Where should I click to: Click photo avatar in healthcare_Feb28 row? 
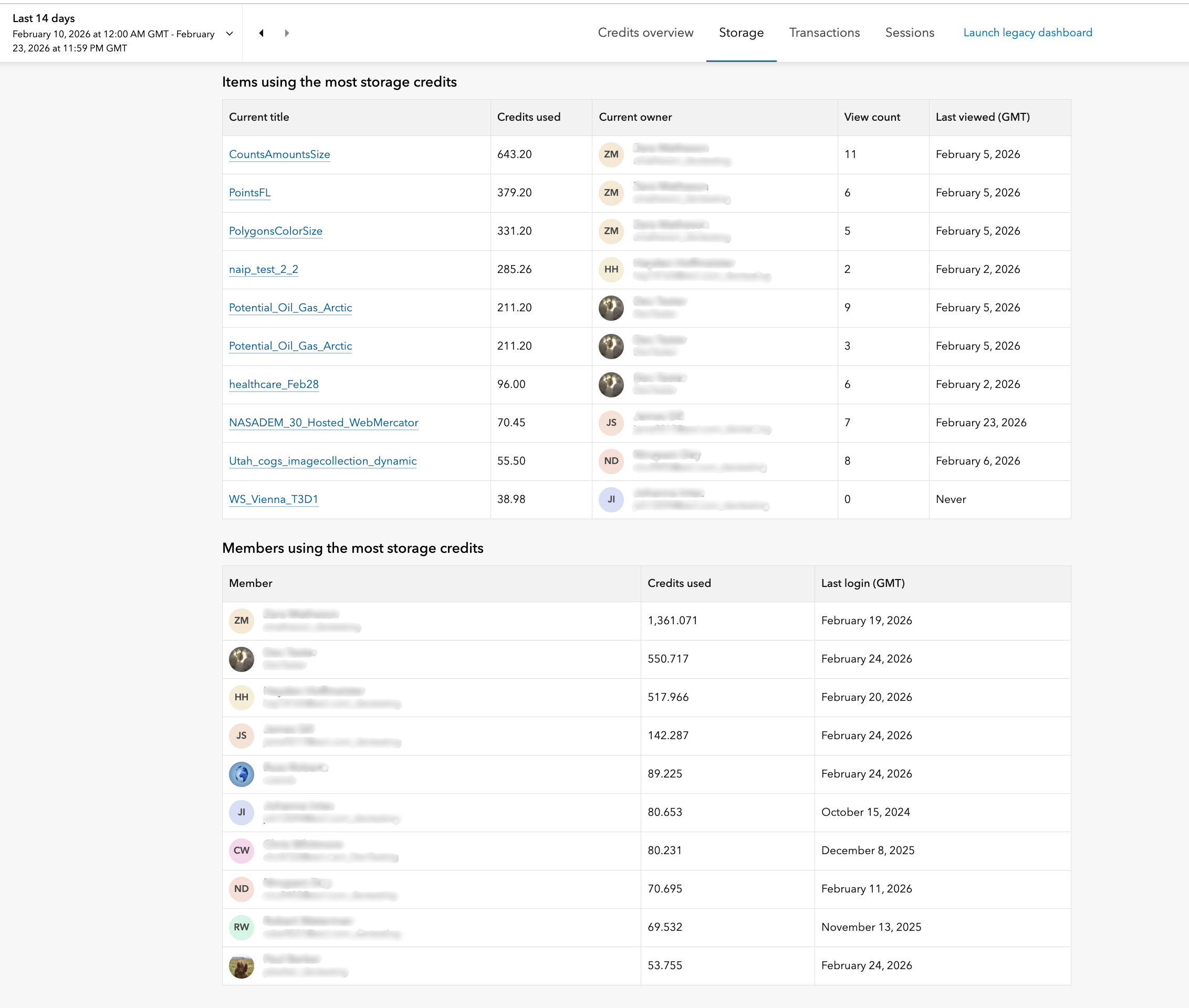[x=610, y=385]
